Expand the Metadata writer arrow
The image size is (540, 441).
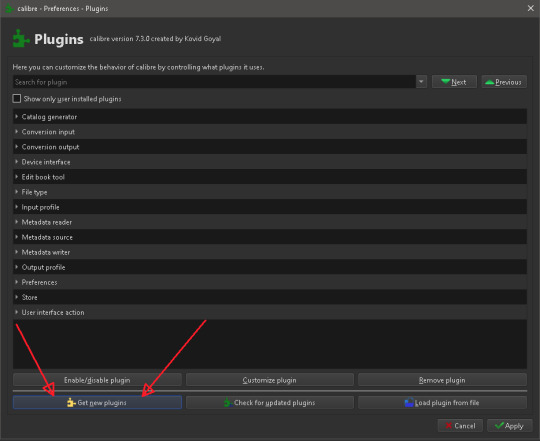click(17, 252)
